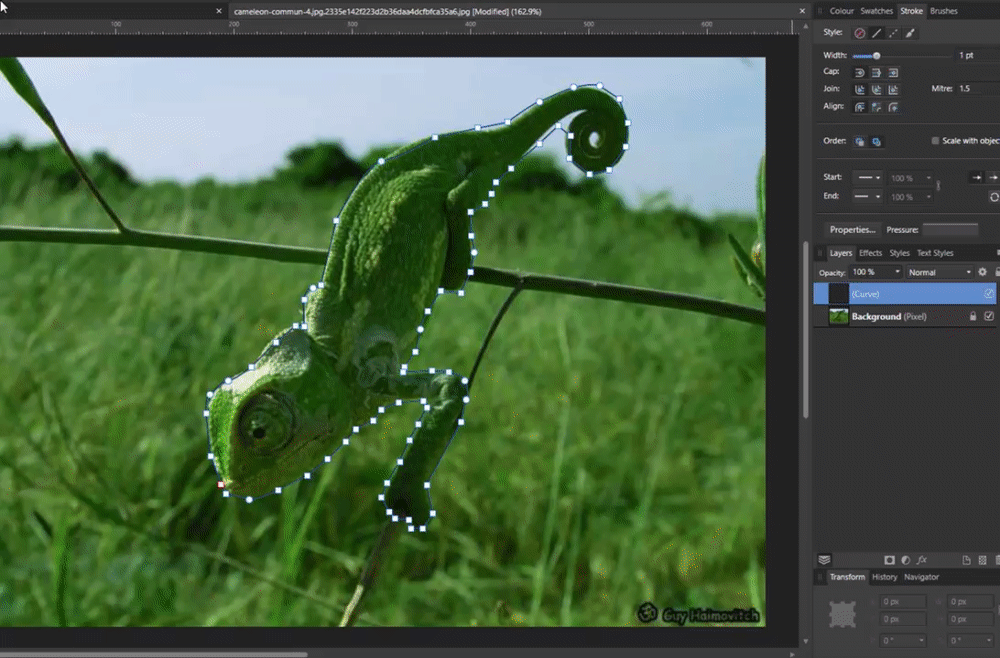Screen dimensions: 1000x658
Task: Choose the Dashed line stroke style
Action: [x=893, y=33]
